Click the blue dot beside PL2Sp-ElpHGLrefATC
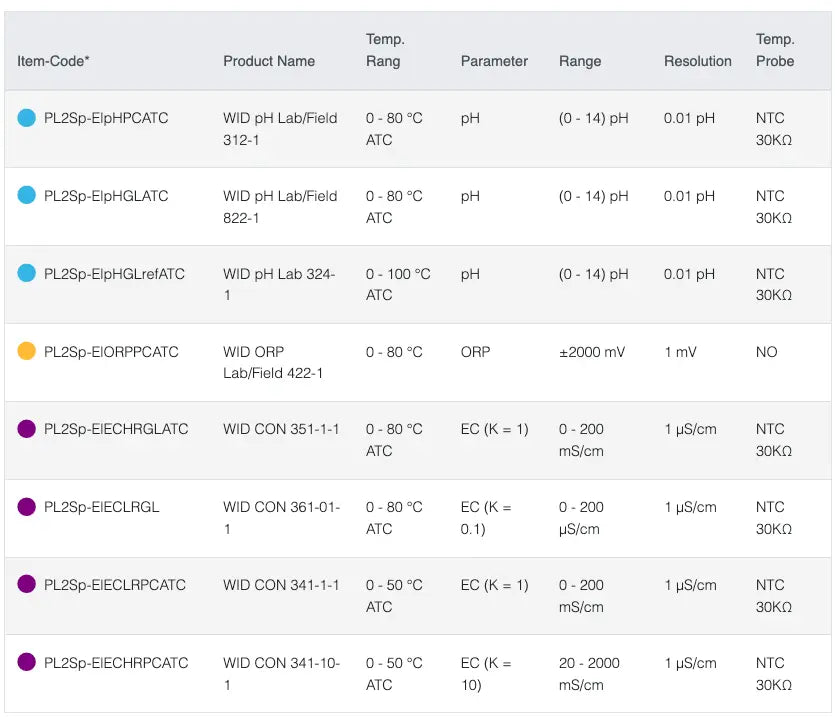This screenshot has height=717, width=835. pyautogui.click(x=26, y=273)
